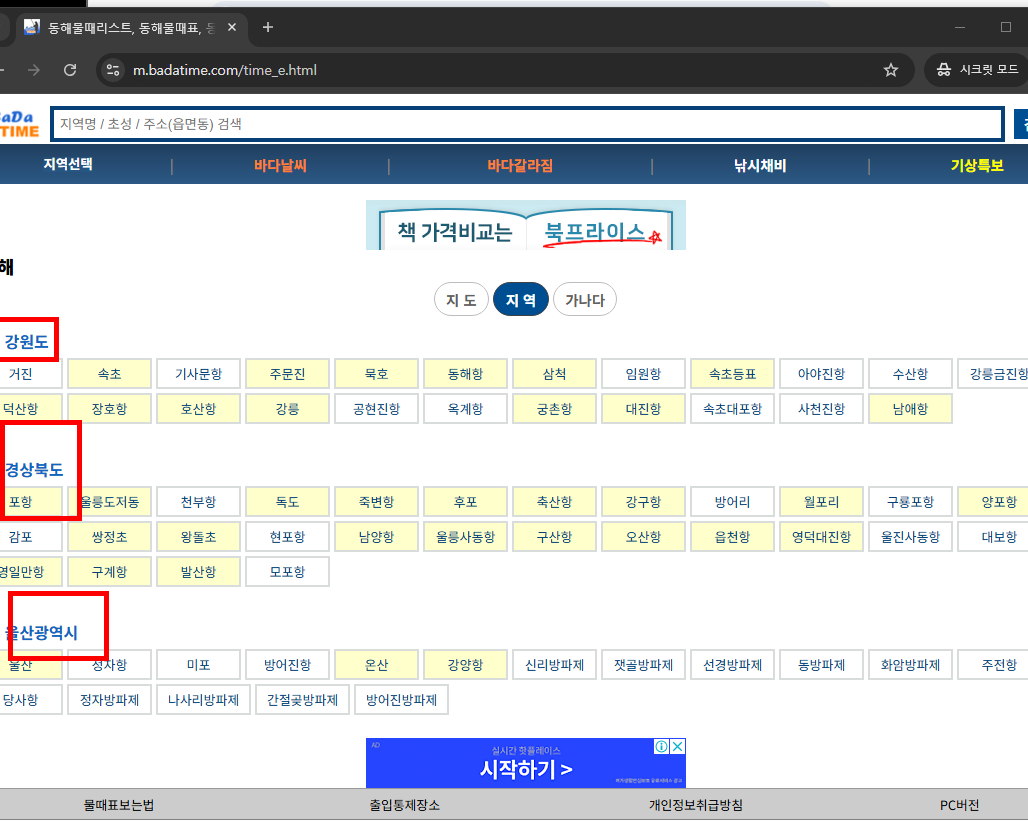Select 구룡포항 location button

coord(910,502)
